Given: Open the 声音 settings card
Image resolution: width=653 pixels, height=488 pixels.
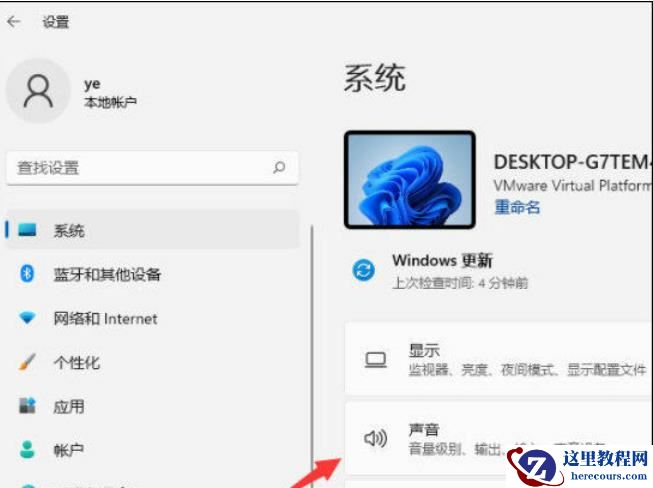Looking at the screenshot, I should point(499,438).
